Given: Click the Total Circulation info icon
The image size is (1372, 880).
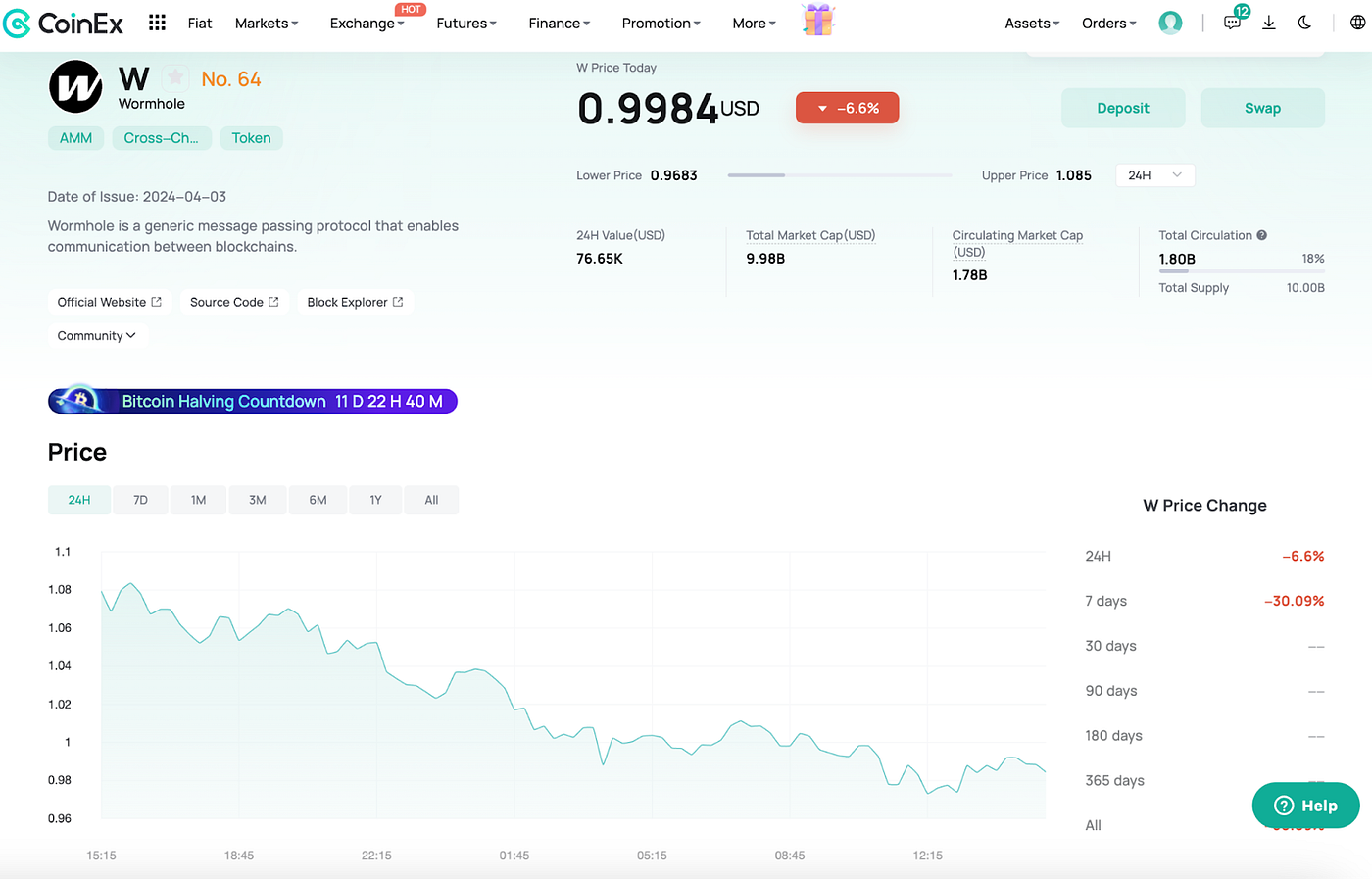Looking at the screenshot, I should click(x=1264, y=235).
